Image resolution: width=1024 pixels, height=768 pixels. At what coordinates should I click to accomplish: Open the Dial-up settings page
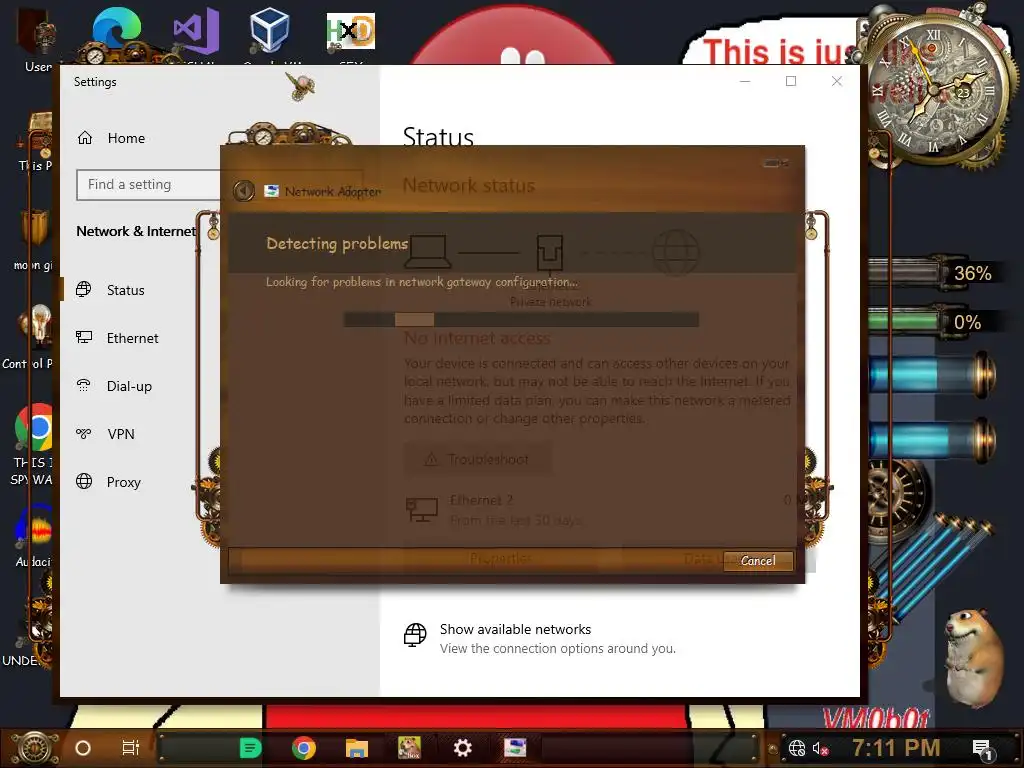[x=129, y=386]
